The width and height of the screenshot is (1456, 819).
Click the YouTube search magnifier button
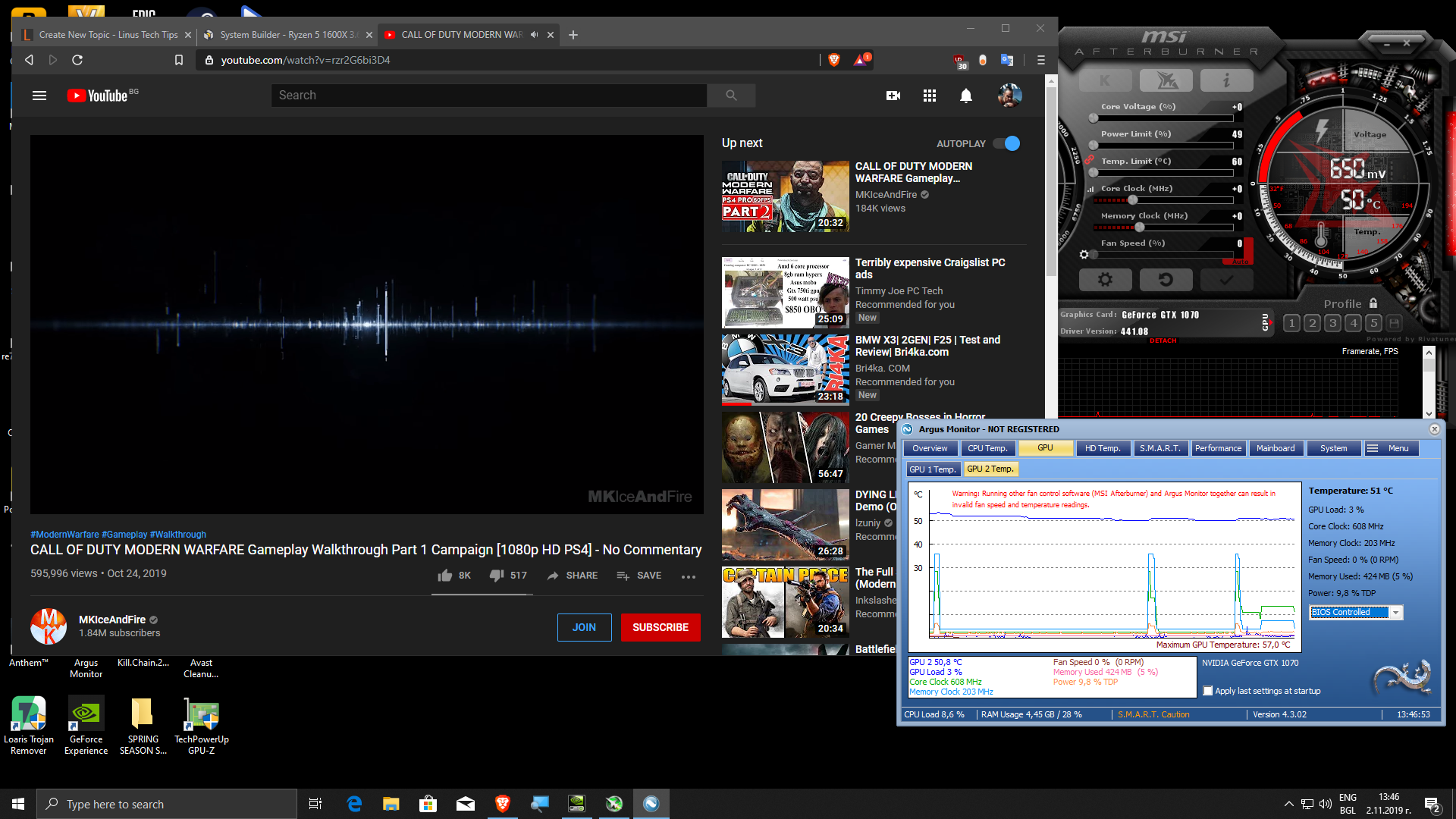pyautogui.click(x=731, y=96)
